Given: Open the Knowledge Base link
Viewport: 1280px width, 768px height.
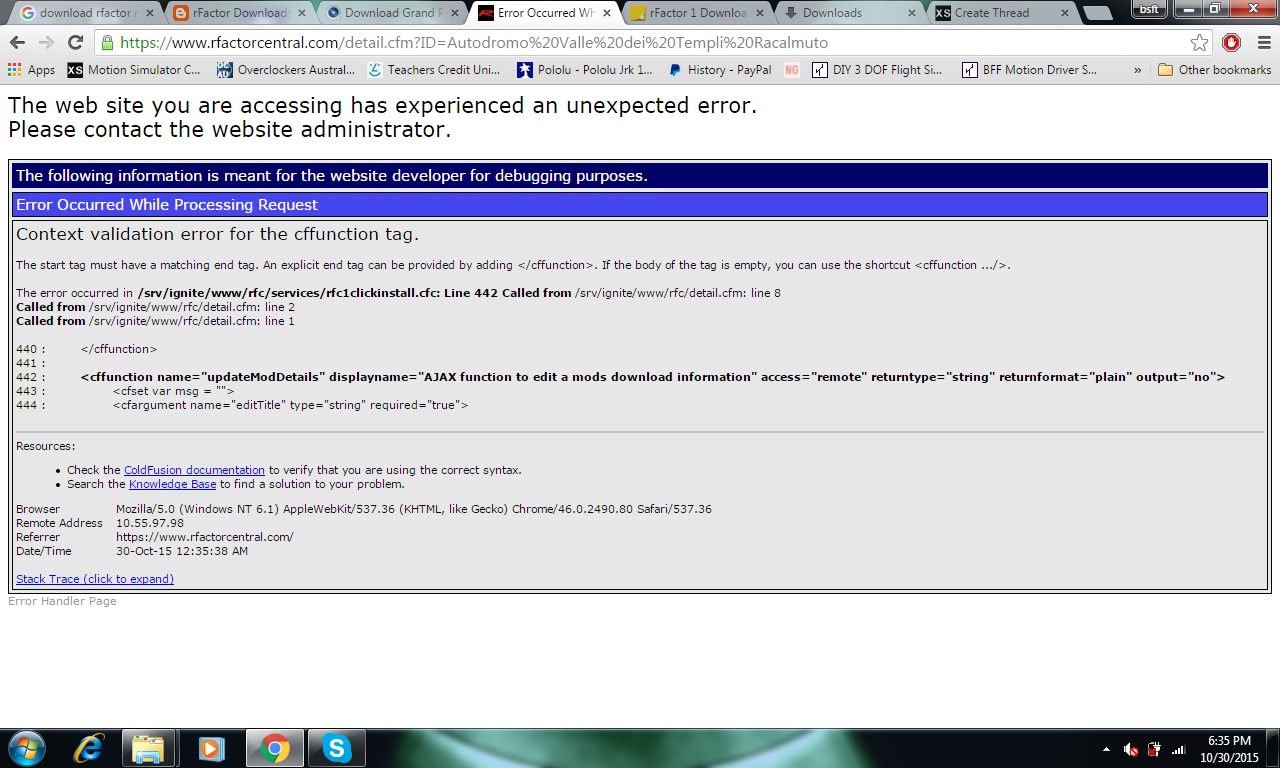Looking at the screenshot, I should click(172, 484).
